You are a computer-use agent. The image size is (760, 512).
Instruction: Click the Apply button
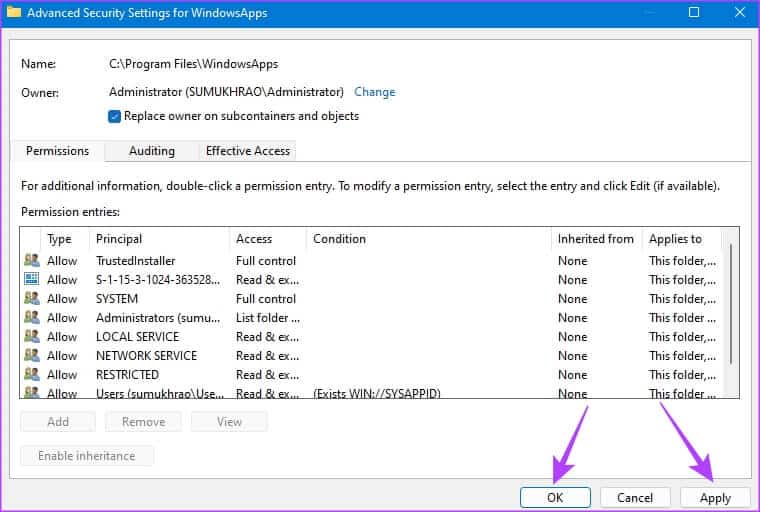(x=715, y=498)
